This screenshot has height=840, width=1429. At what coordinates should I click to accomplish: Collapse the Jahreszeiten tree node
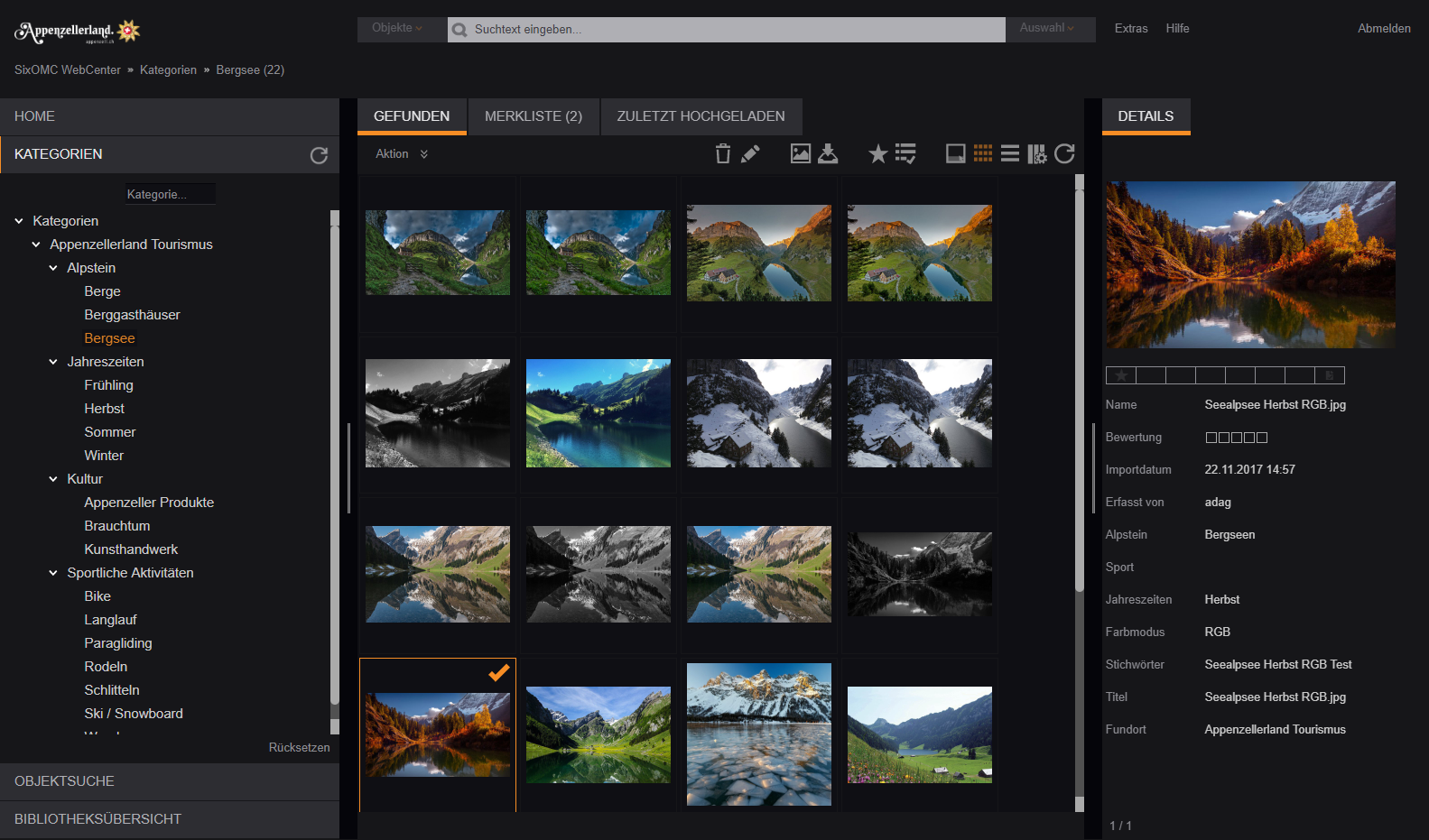tap(53, 362)
